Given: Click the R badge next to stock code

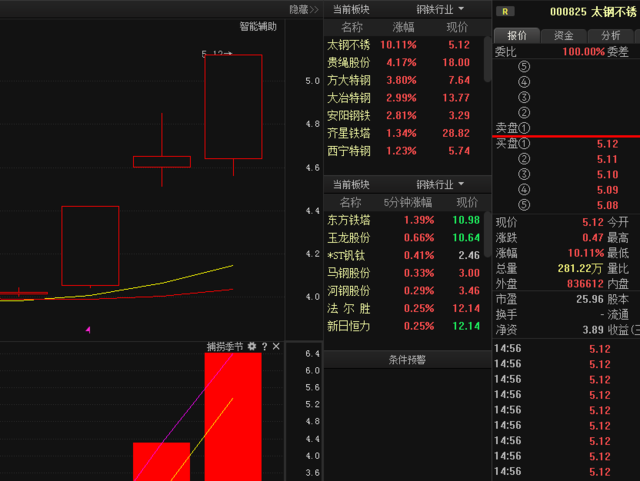Looking at the screenshot, I should coord(505,11).
